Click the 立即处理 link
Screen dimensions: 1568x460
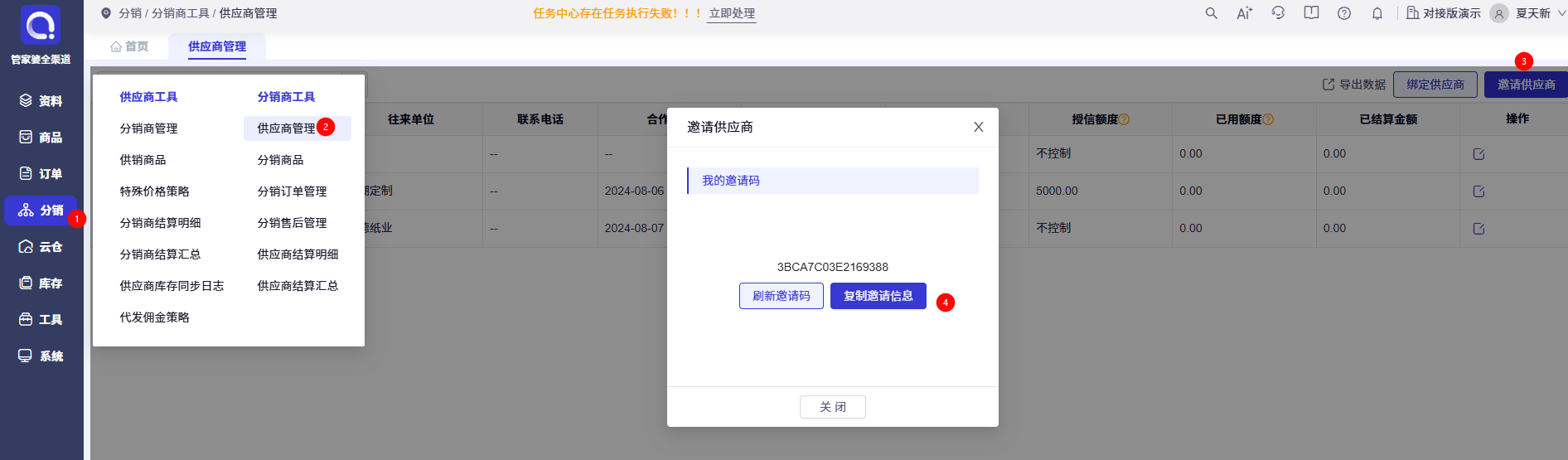point(732,13)
